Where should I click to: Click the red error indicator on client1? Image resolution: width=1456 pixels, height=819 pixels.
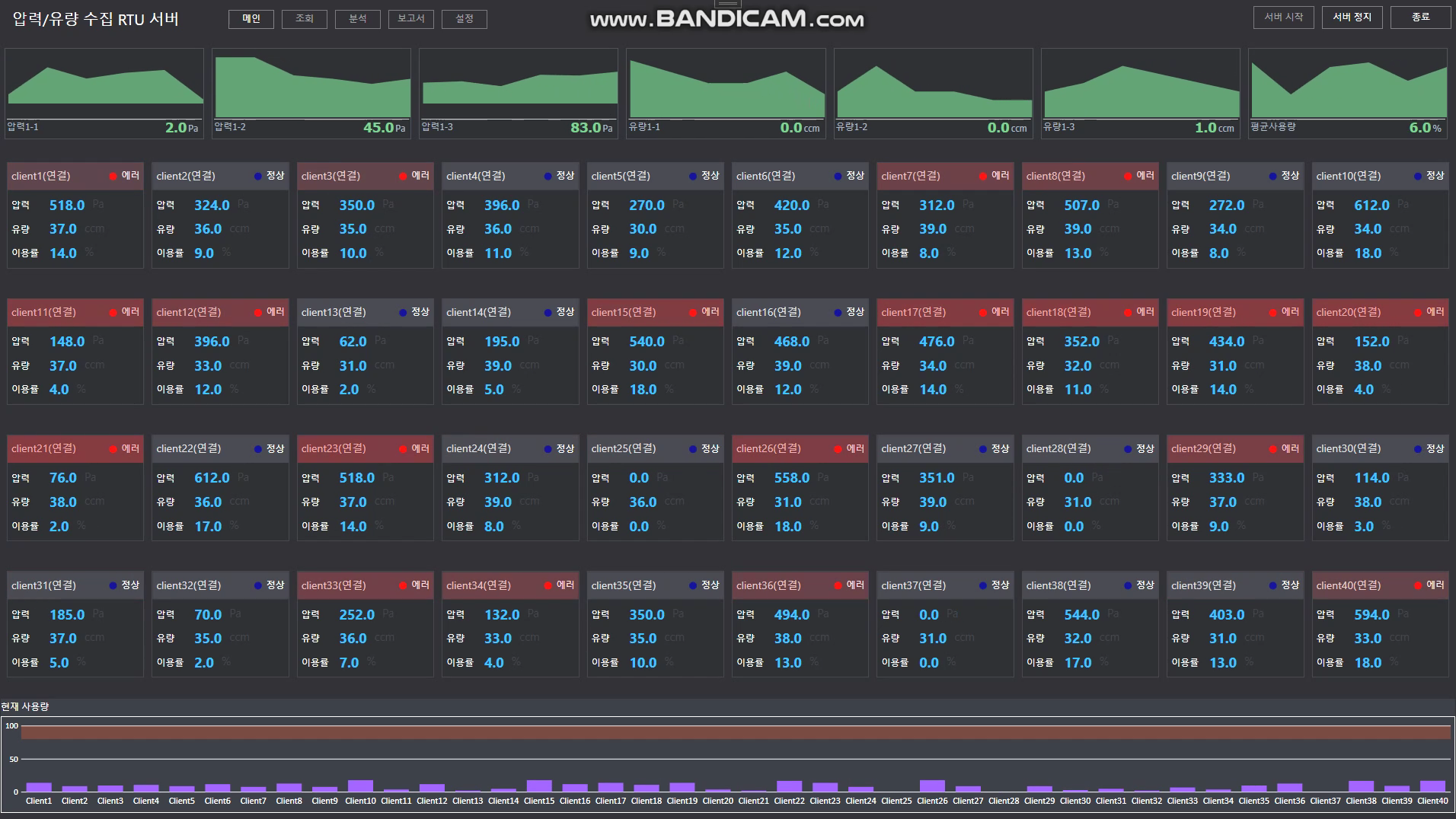tap(113, 176)
